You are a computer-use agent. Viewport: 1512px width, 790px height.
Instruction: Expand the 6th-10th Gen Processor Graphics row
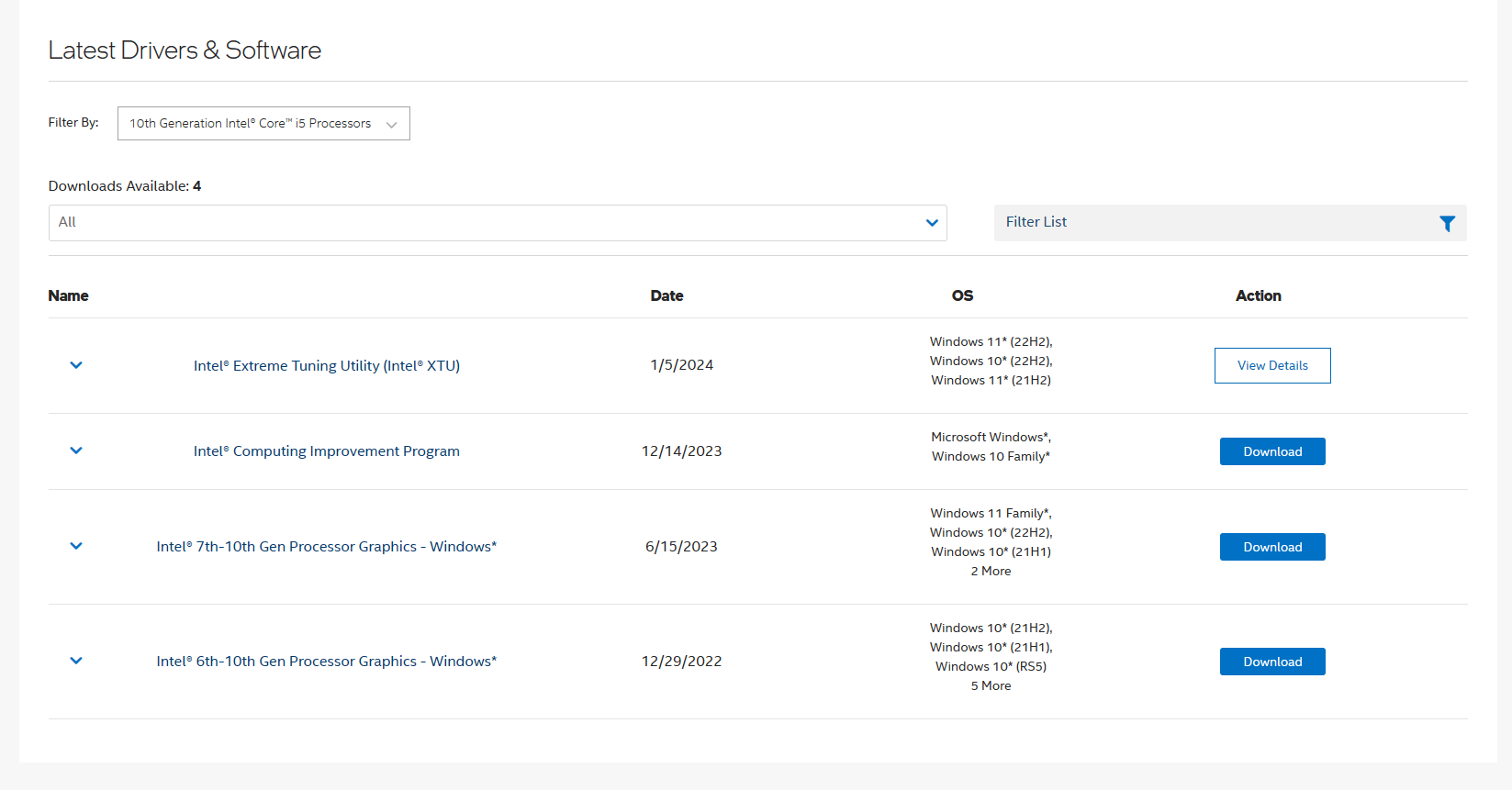pos(76,661)
